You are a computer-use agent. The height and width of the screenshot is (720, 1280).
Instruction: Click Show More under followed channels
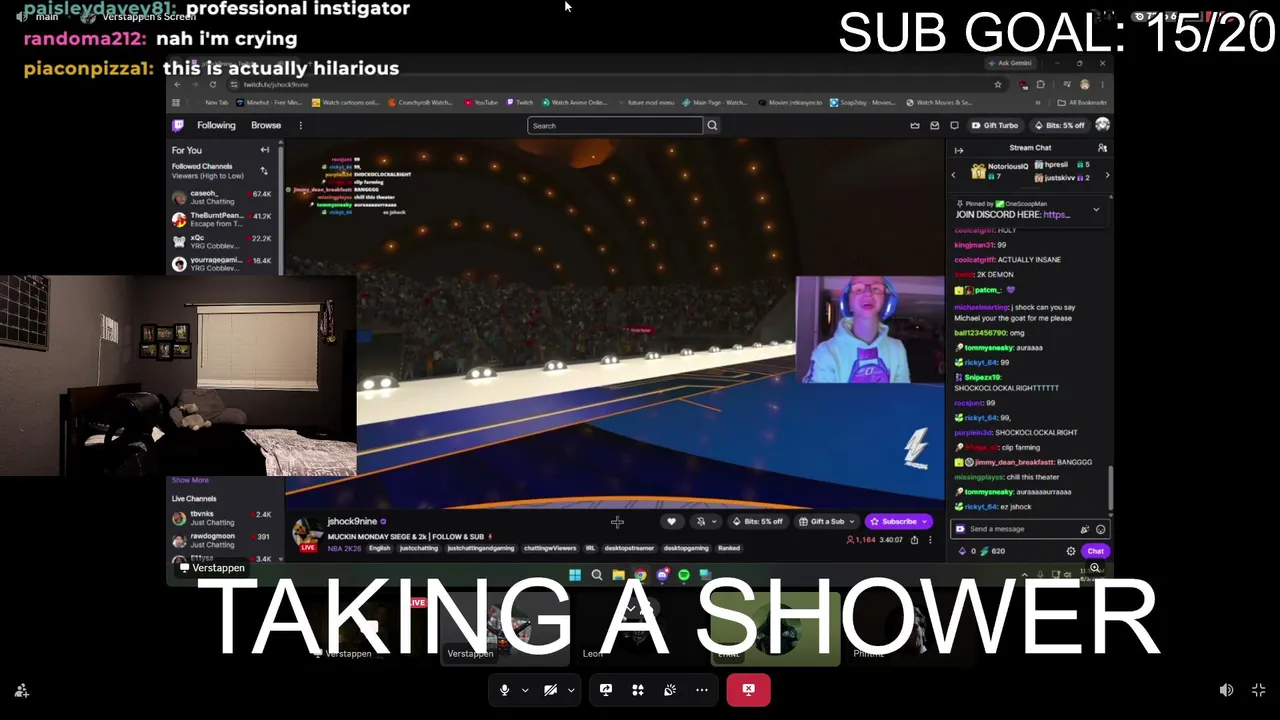click(190, 480)
